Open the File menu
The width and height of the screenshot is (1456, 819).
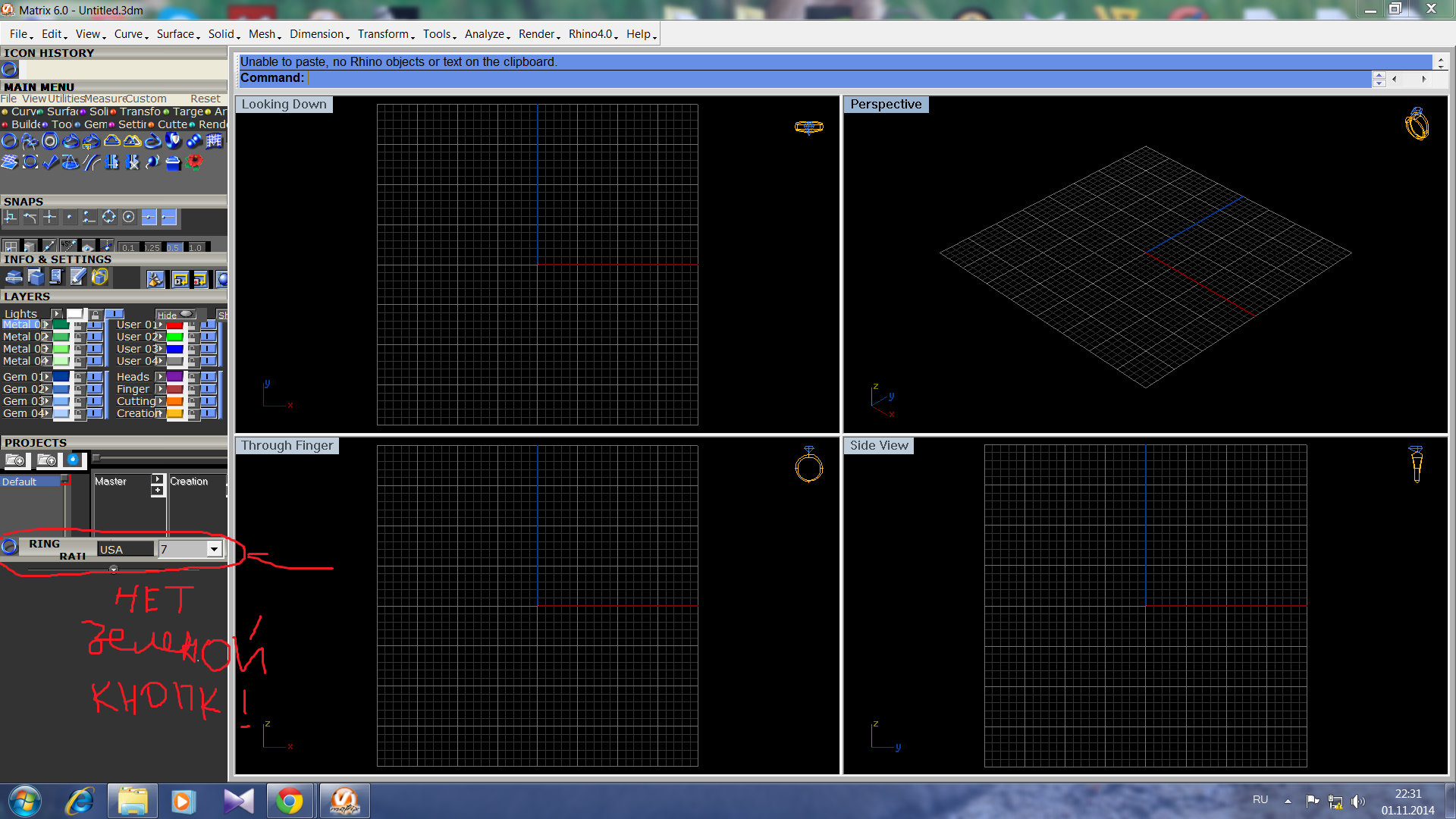pos(17,33)
